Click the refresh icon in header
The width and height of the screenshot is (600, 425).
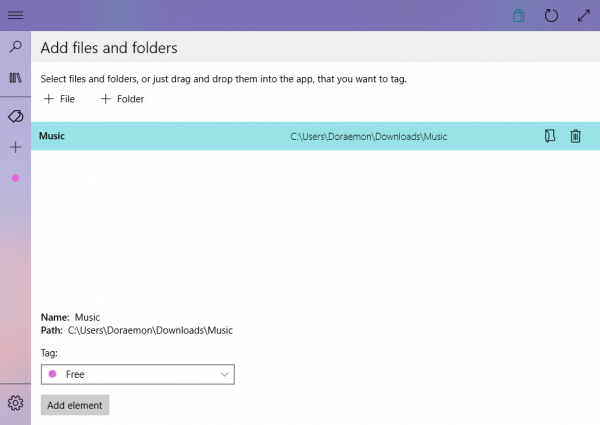point(551,16)
